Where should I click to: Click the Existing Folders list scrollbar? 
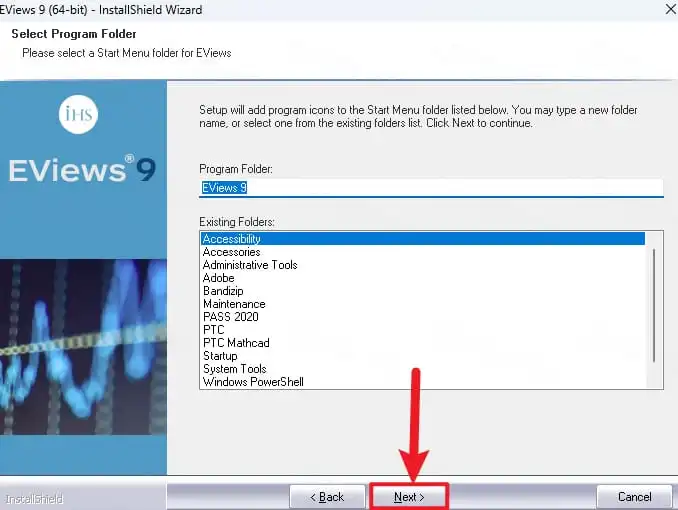[x=654, y=305]
